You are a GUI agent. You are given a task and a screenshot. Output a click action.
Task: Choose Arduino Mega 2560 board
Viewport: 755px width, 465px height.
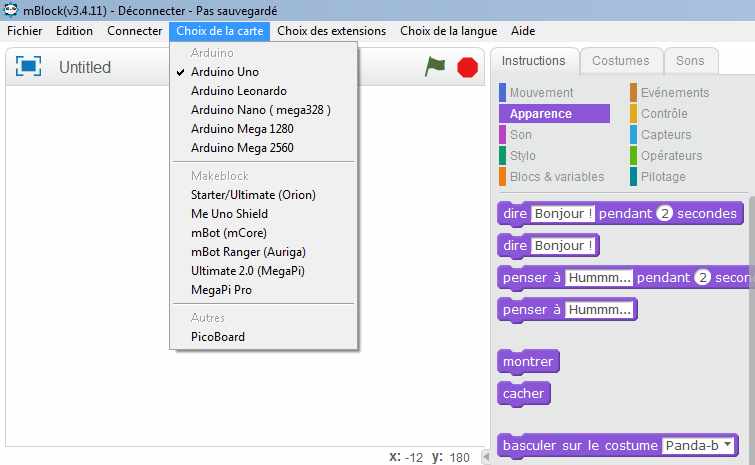263,148
